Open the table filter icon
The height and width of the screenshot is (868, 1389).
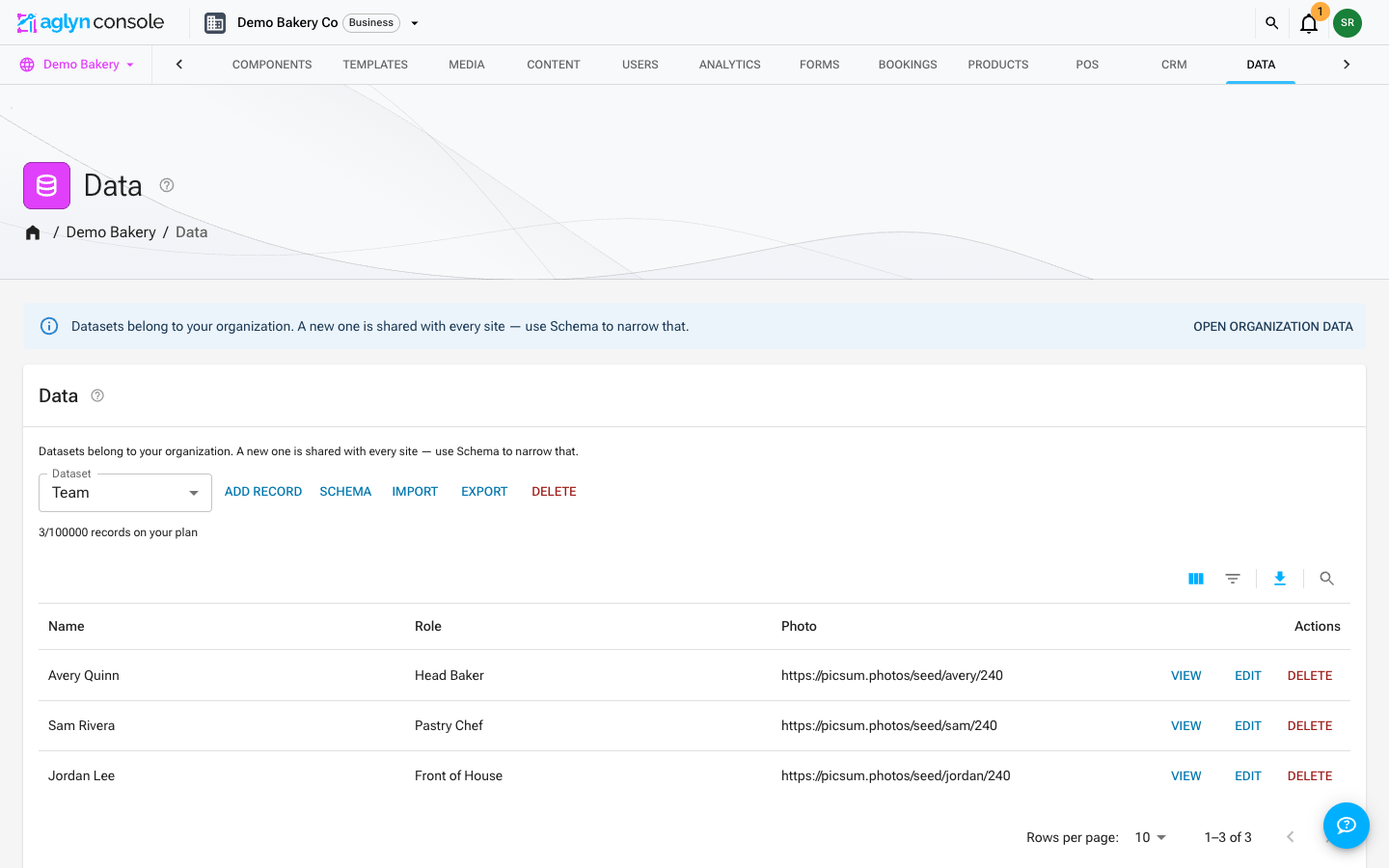click(1233, 579)
